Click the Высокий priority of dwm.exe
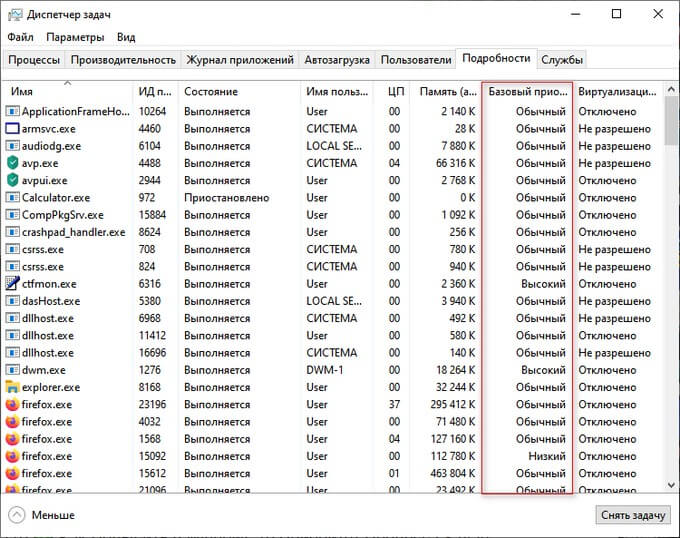The image size is (680, 538). [x=543, y=370]
